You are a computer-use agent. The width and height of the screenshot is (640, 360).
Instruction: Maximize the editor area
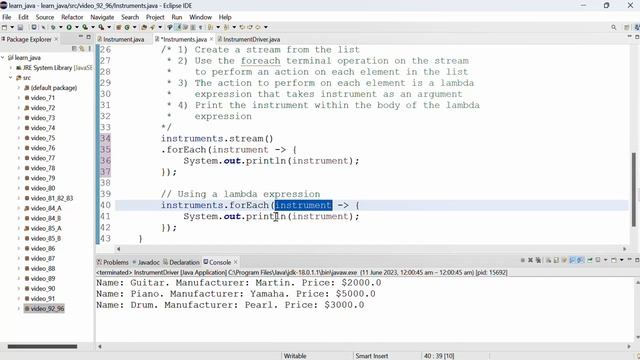[637, 37]
